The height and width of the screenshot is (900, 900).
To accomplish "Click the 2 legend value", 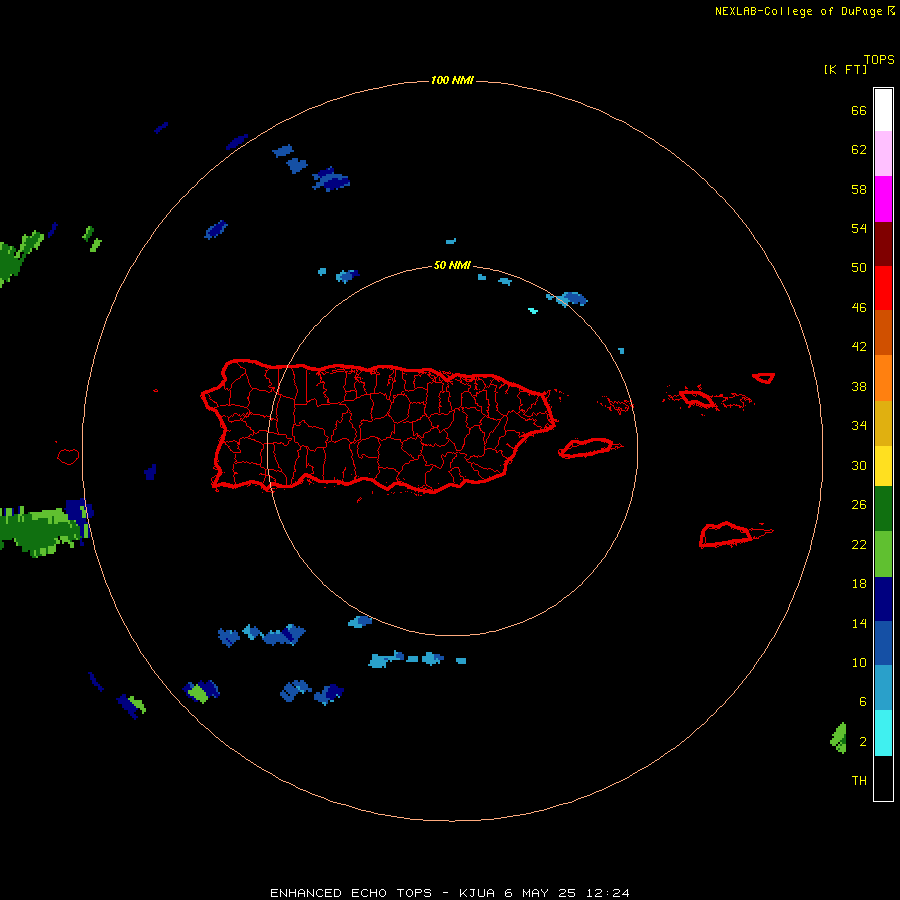I will point(863,742).
